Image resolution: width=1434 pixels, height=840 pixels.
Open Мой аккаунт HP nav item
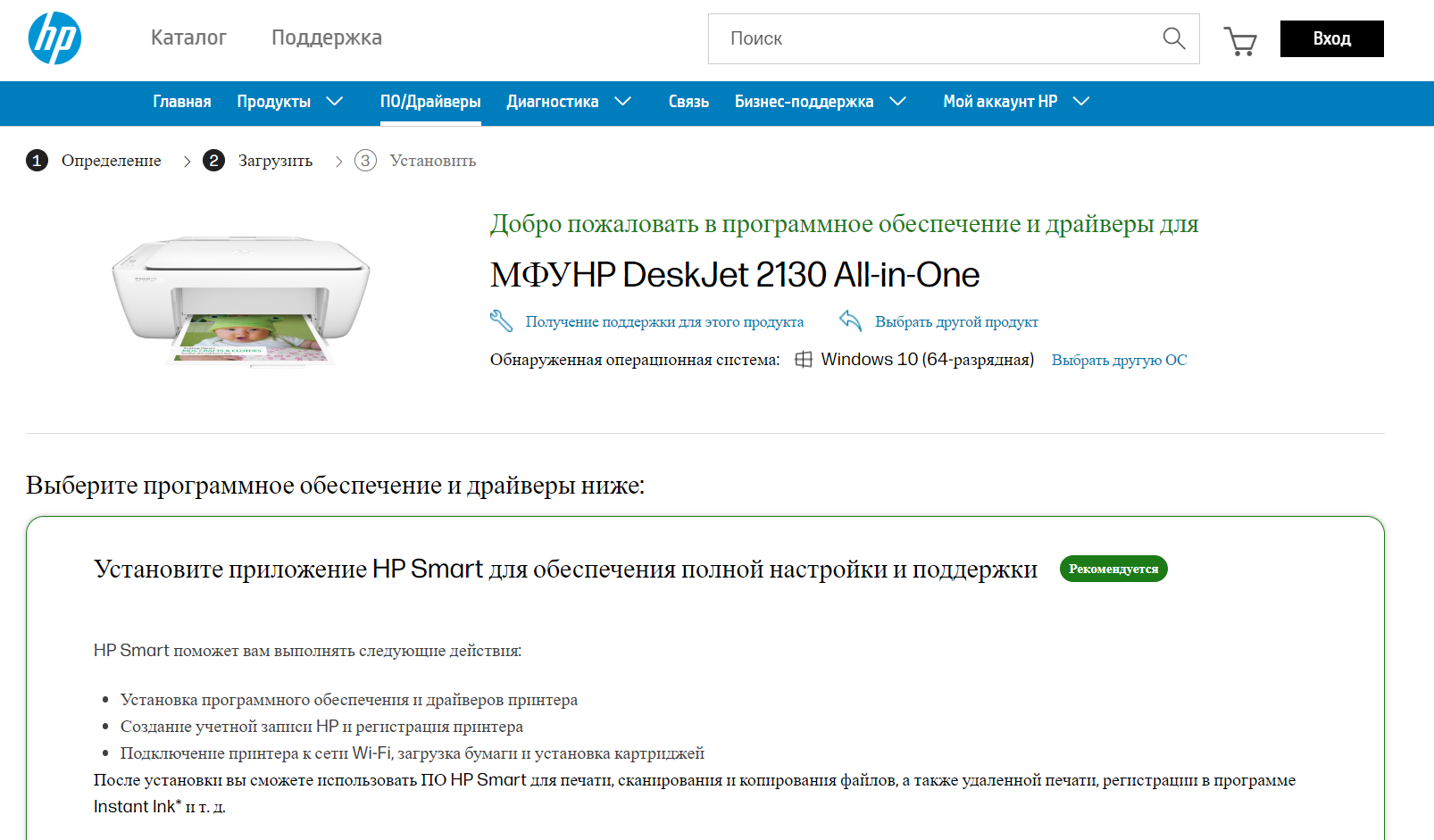pyautogui.click(x=1000, y=102)
